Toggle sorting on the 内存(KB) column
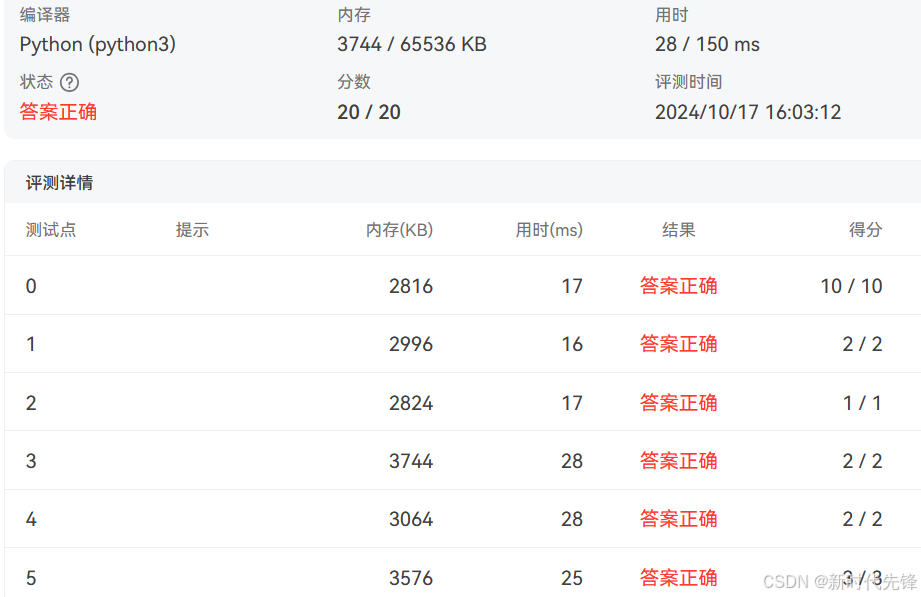 click(x=400, y=229)
